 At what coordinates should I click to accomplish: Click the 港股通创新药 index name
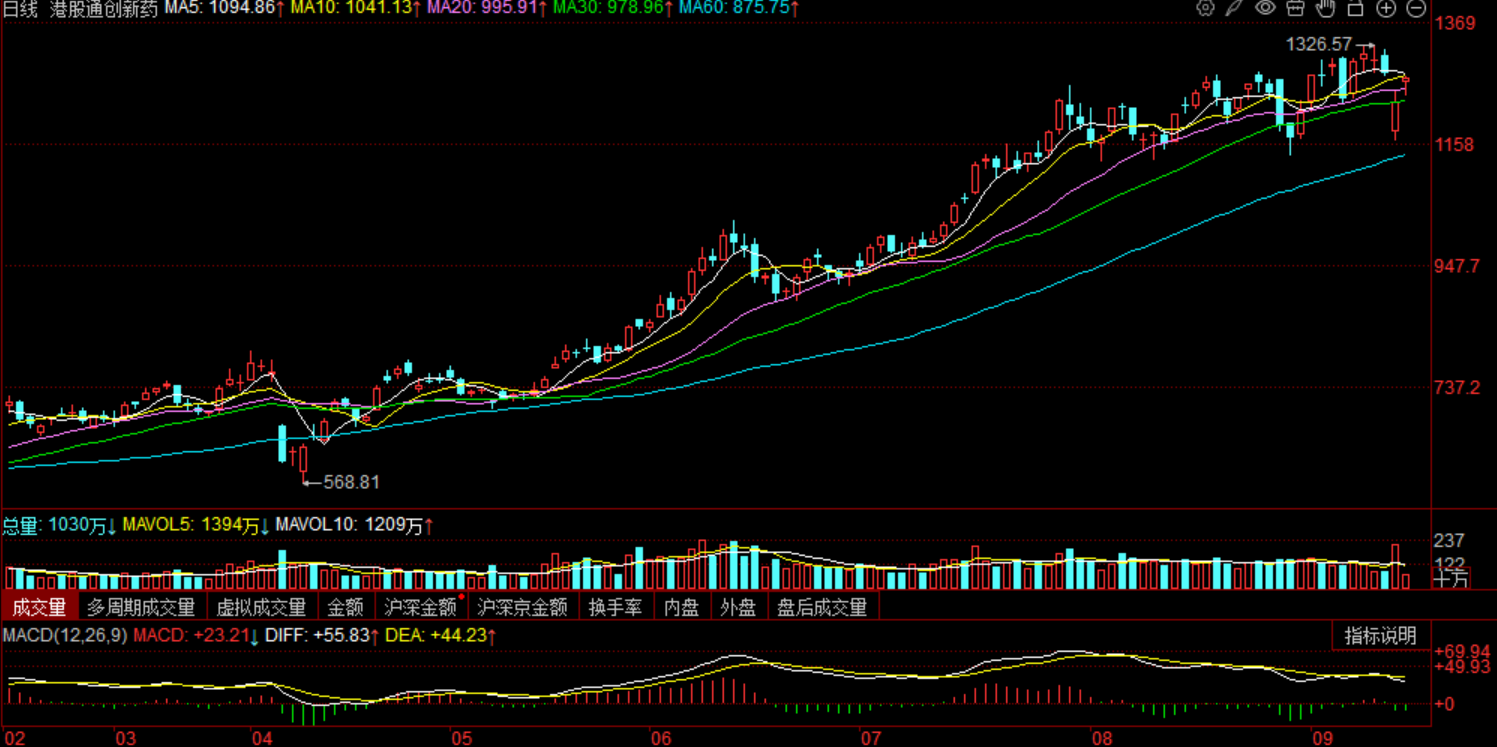click(x=104, y=9)
